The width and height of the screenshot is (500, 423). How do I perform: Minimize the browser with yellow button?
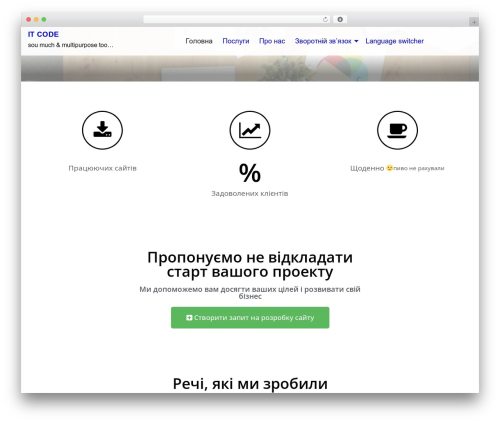pos(36,20)
